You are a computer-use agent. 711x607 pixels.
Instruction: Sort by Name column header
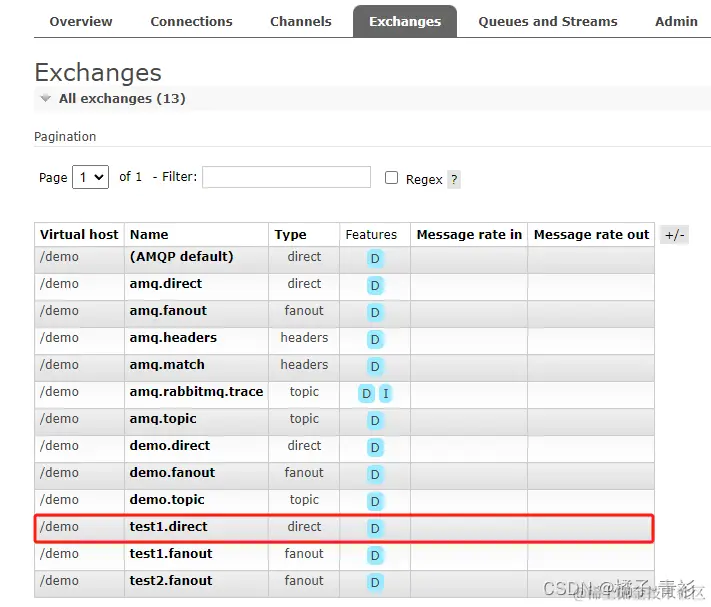coord(149,234)
